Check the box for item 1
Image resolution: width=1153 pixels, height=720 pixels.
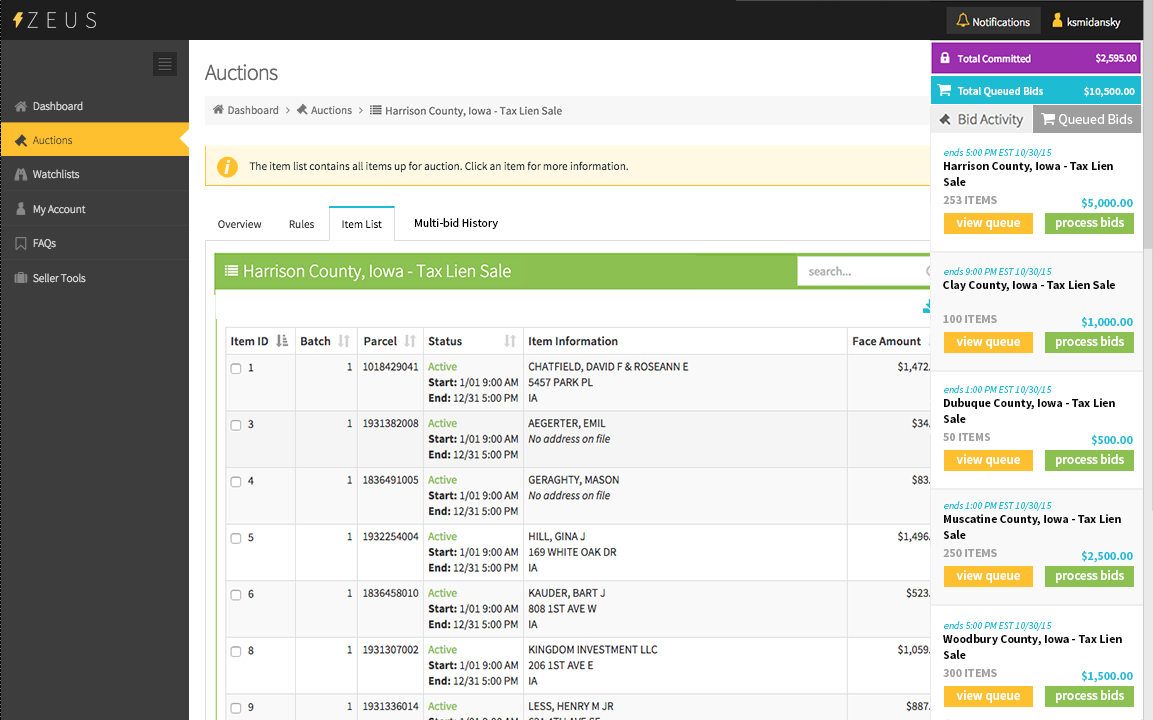[x=236, y=368]
